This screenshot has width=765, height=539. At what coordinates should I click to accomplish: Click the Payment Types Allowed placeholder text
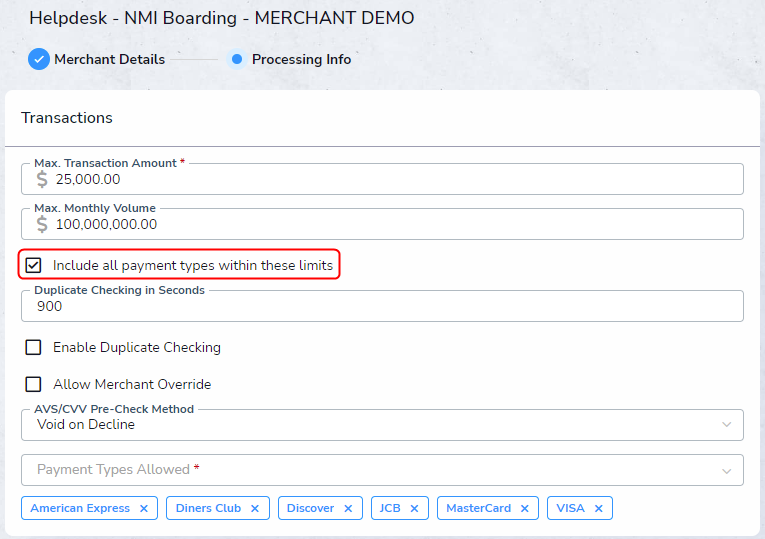pyautogui.click(x=113, y=469)
